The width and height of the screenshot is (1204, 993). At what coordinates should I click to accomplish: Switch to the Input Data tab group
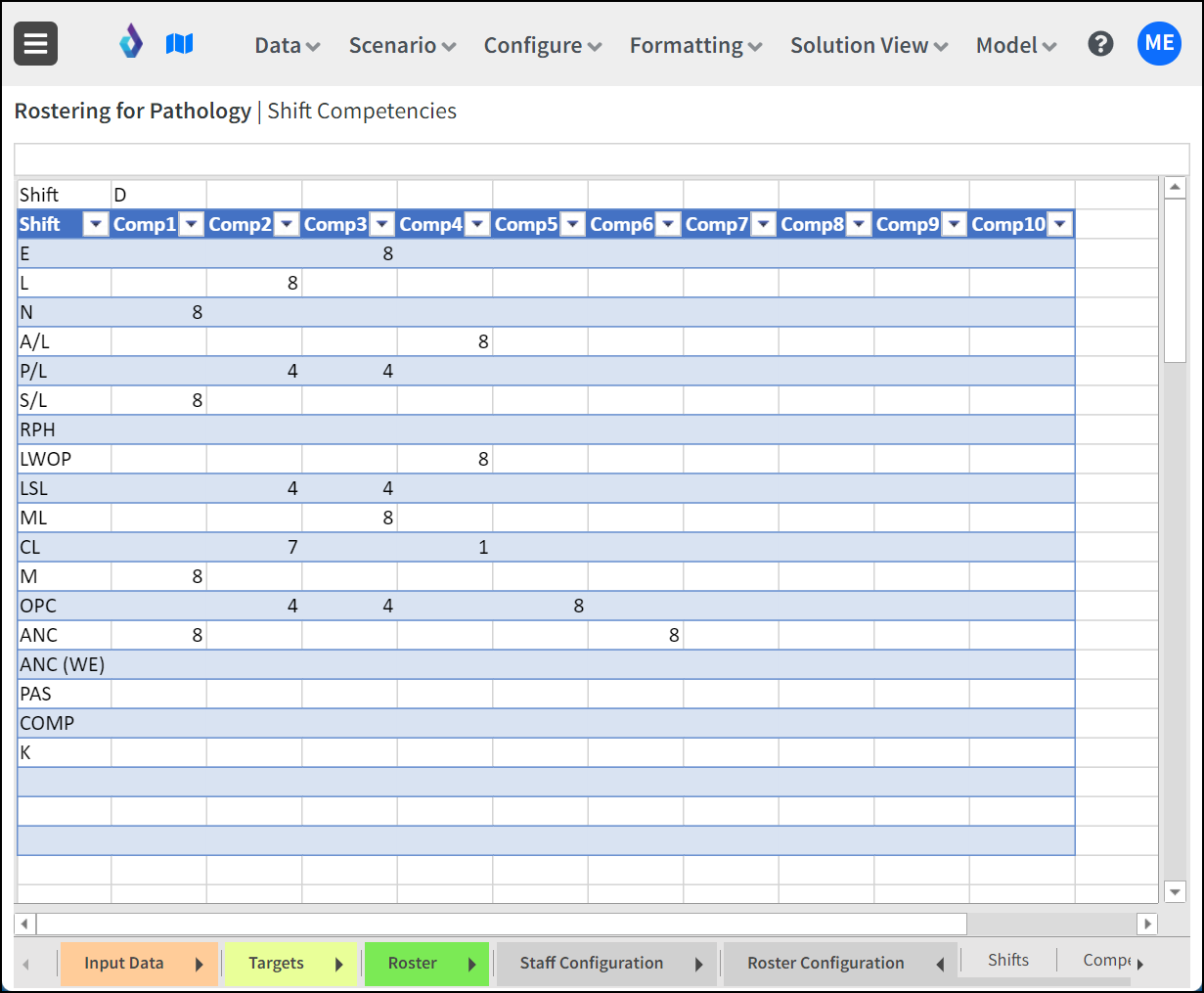(x=124, y=964)
